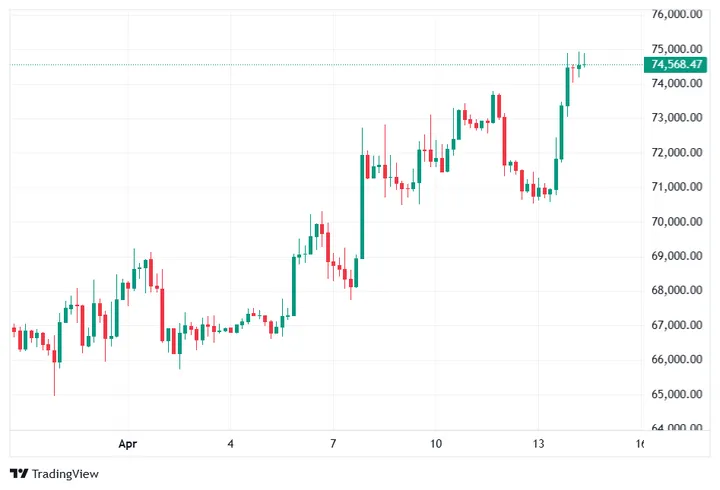Screen dimensions: 720x490
Task: Click the tall green candle after April 7
Action: pos(362,205)
